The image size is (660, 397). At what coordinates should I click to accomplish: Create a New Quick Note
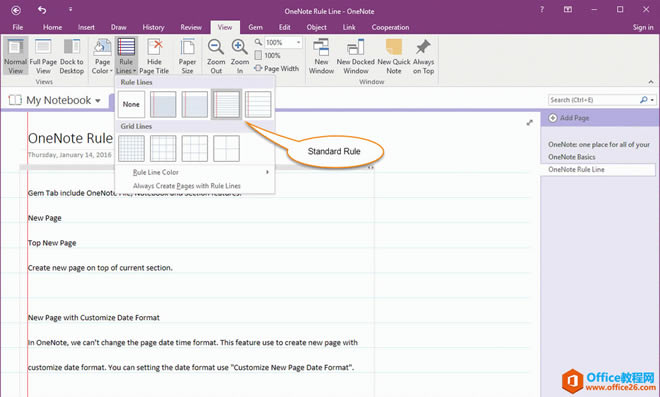tap(394, 56)
